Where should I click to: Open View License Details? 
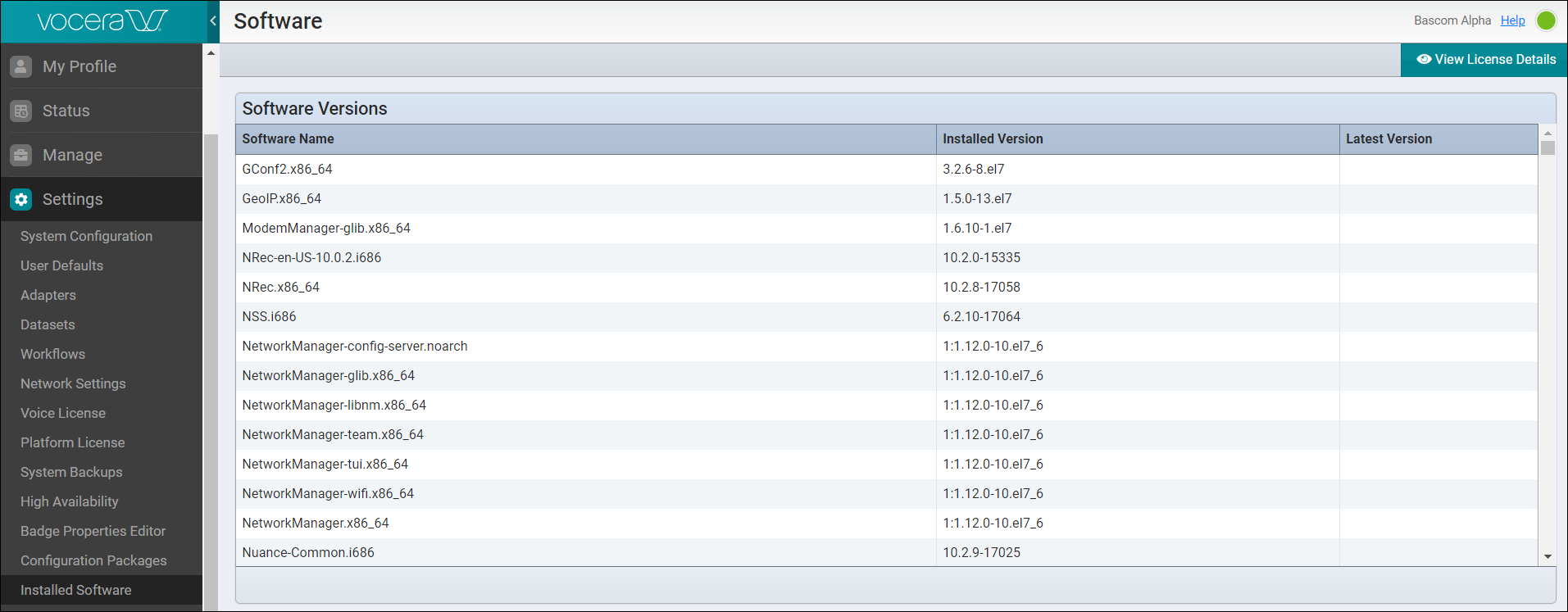pos(1484,60)
